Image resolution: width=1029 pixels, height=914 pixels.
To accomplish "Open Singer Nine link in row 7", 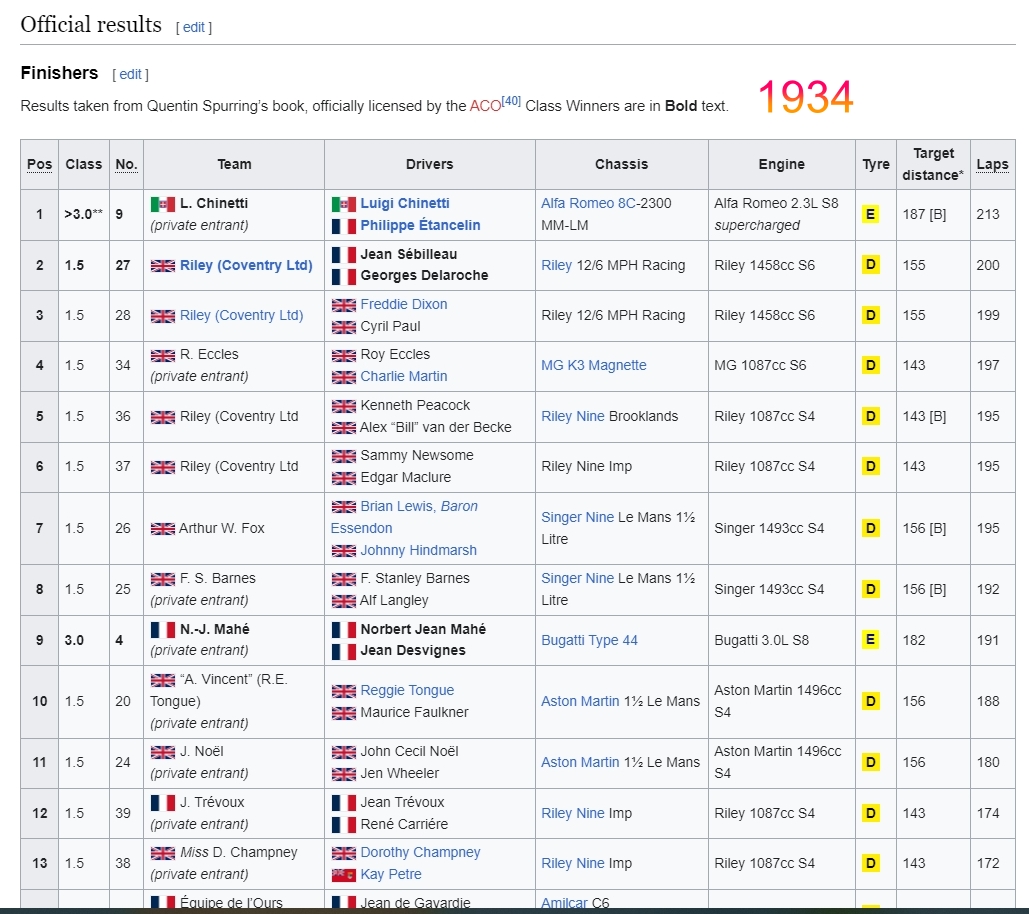I will pos(578,517).
